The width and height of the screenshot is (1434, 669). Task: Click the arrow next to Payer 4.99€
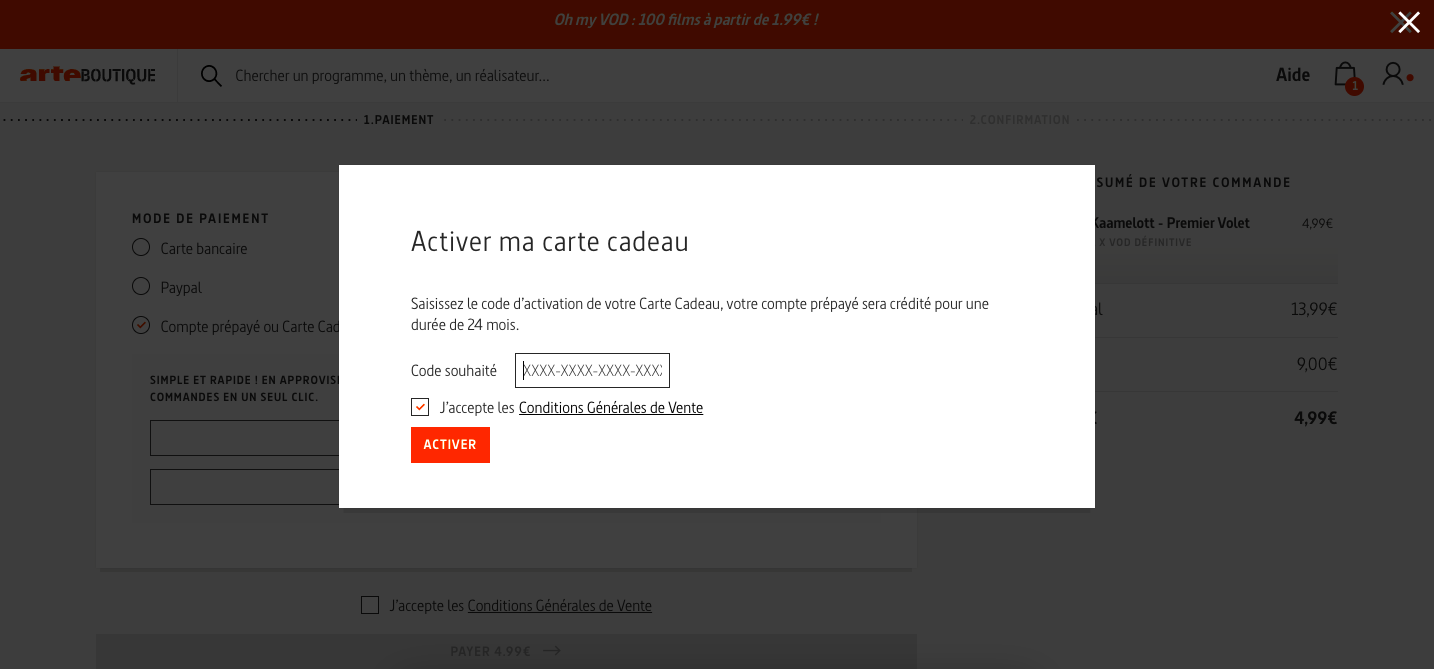(552, 651)
